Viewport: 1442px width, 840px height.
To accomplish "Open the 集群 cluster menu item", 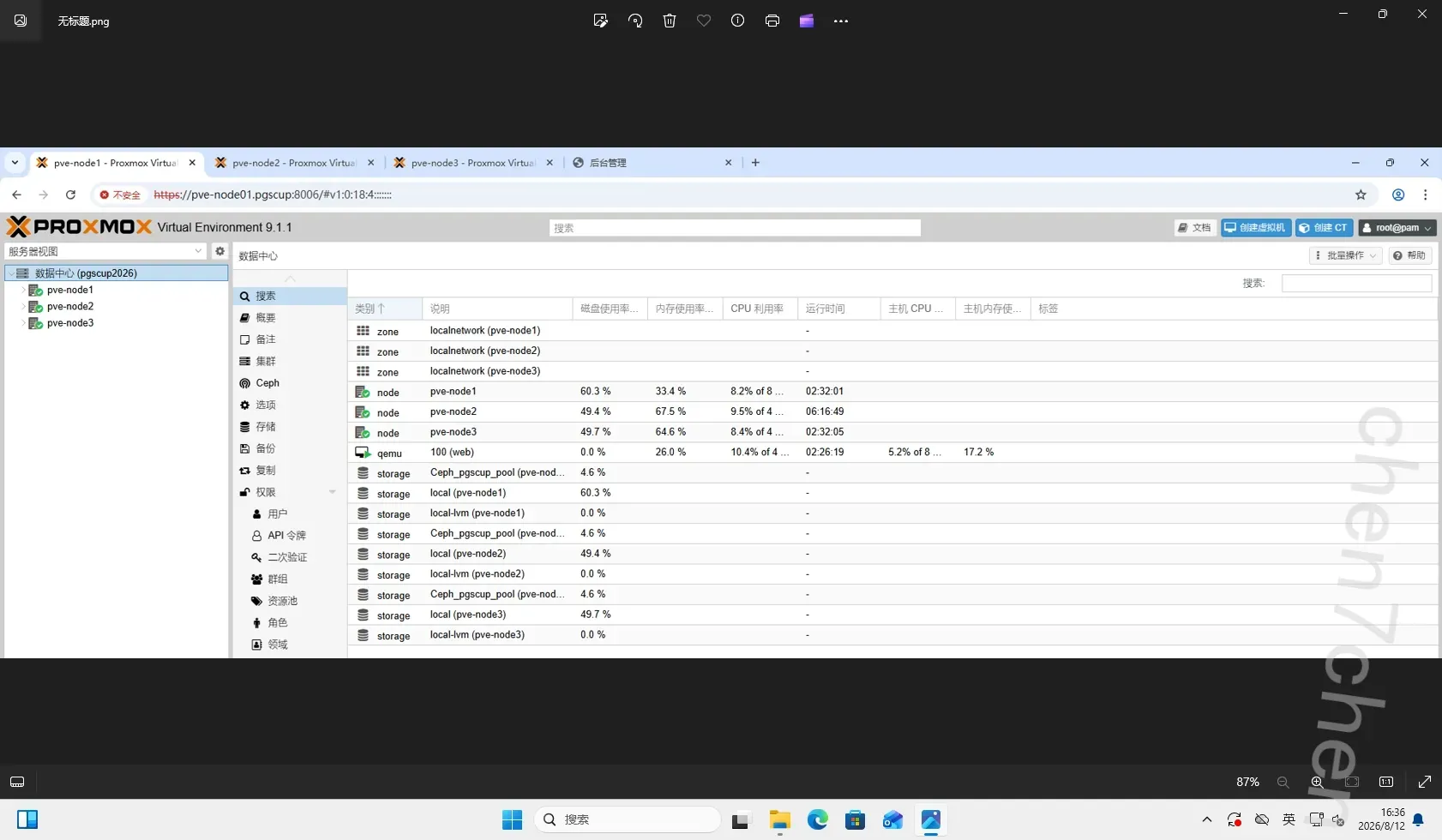I will point(290,362).
